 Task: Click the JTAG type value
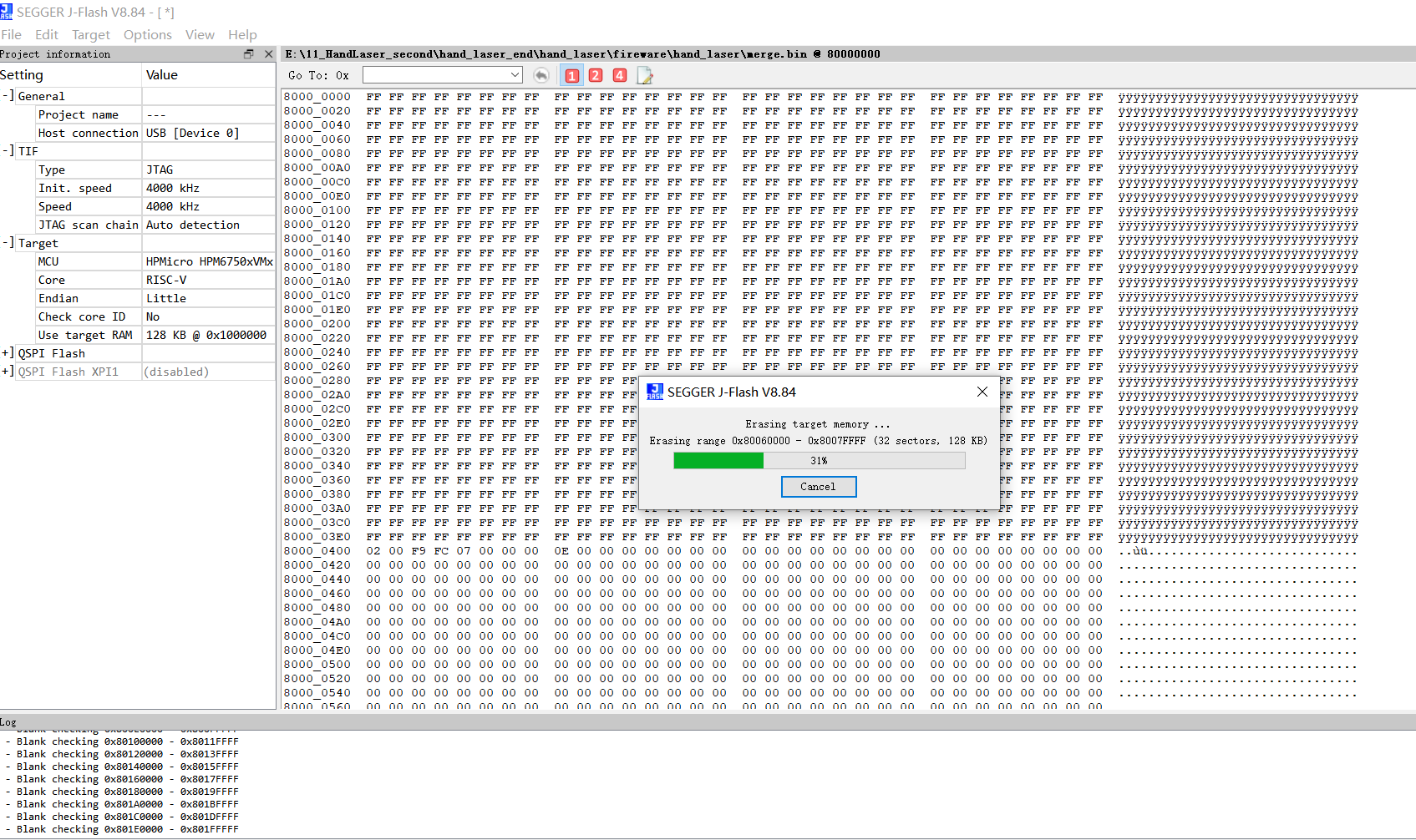click(160, 170)
